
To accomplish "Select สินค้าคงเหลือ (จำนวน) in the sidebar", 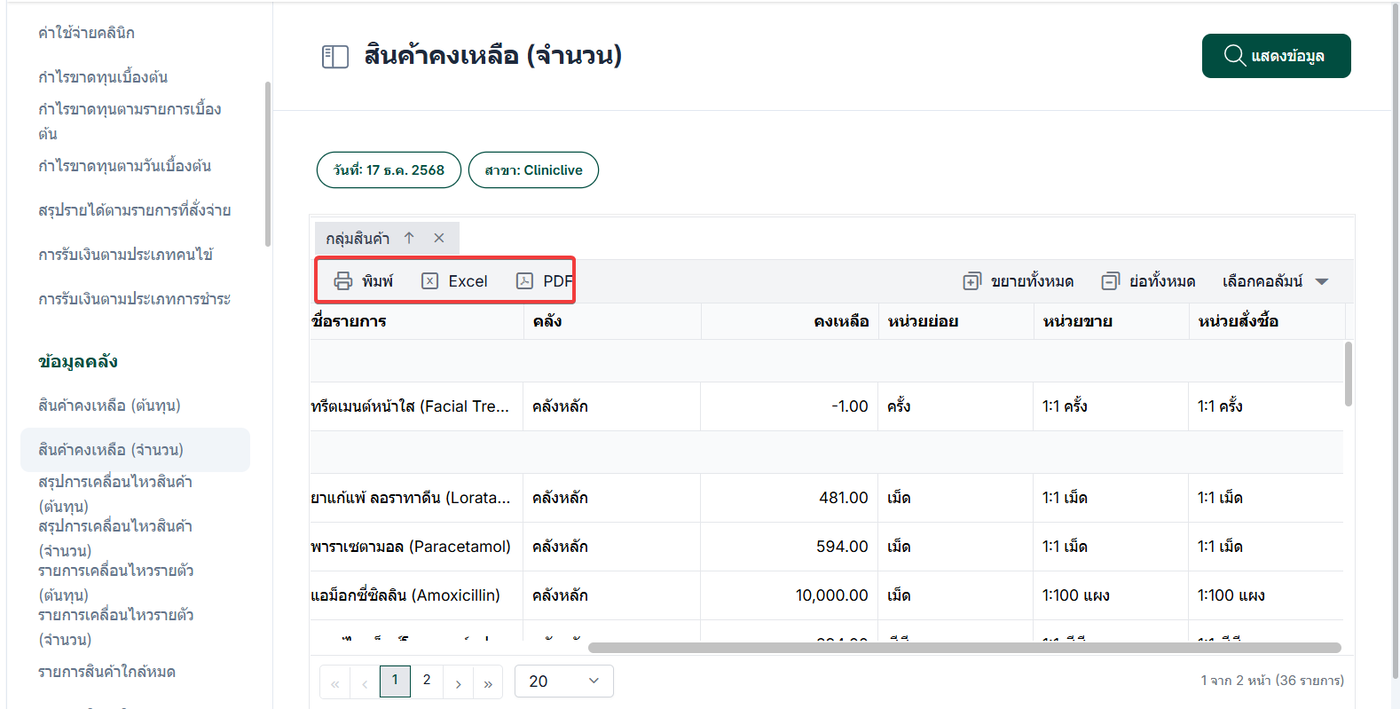I will coord(135,450).
